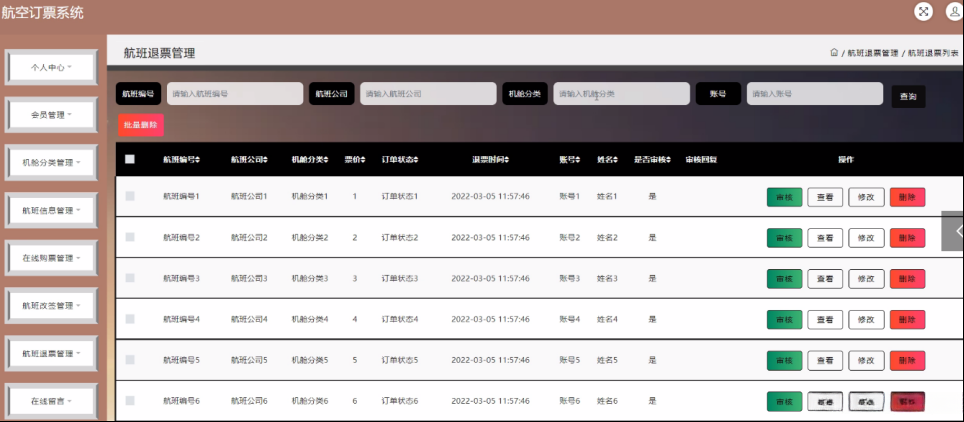Image resolution: width=964 pixels, height=422 pixels.
Task: Sort by 姓名 column arrows
Action: click(615, 159)
